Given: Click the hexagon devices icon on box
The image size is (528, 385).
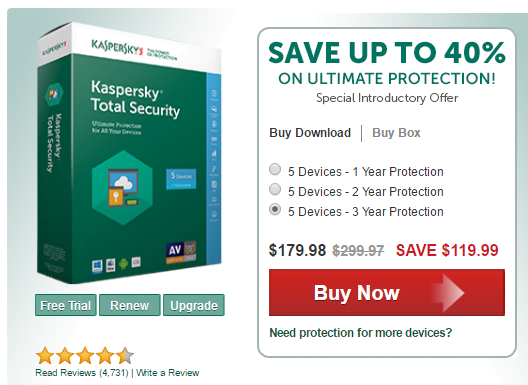Looking at the screenshot, I should [x=122, y=188].
